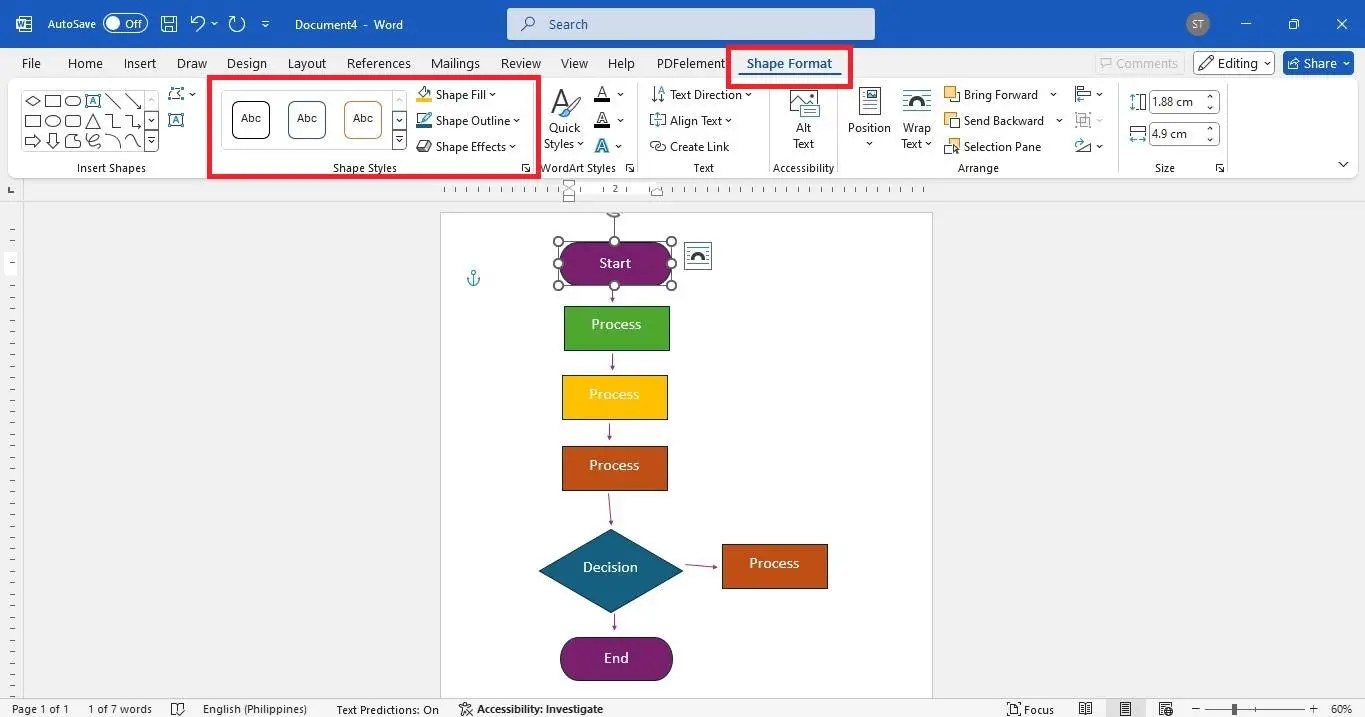Switch to the Review tab
Viewport: 1365px width, 717px height.
click(x=521, y=63)
